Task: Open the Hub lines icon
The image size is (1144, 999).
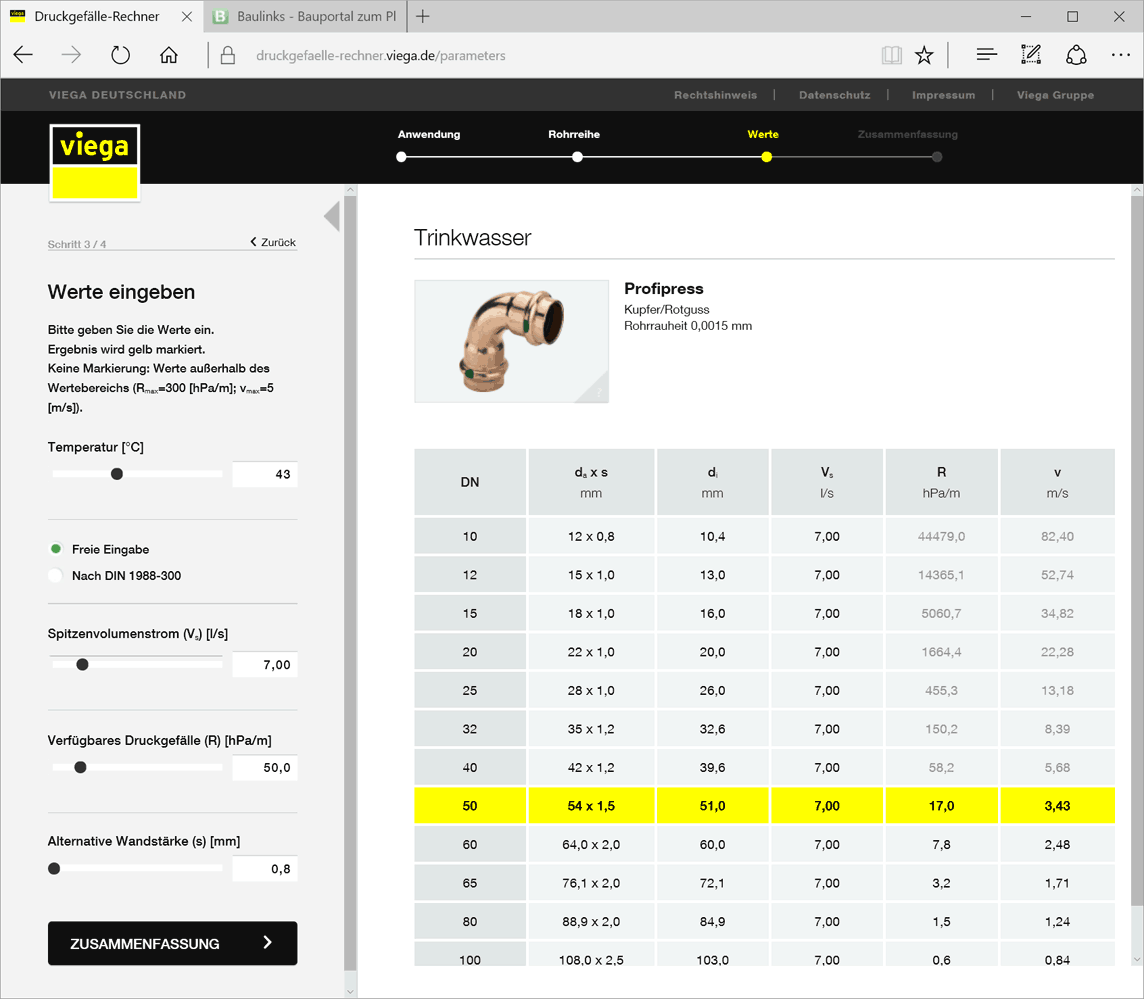Action: point(986,55)
